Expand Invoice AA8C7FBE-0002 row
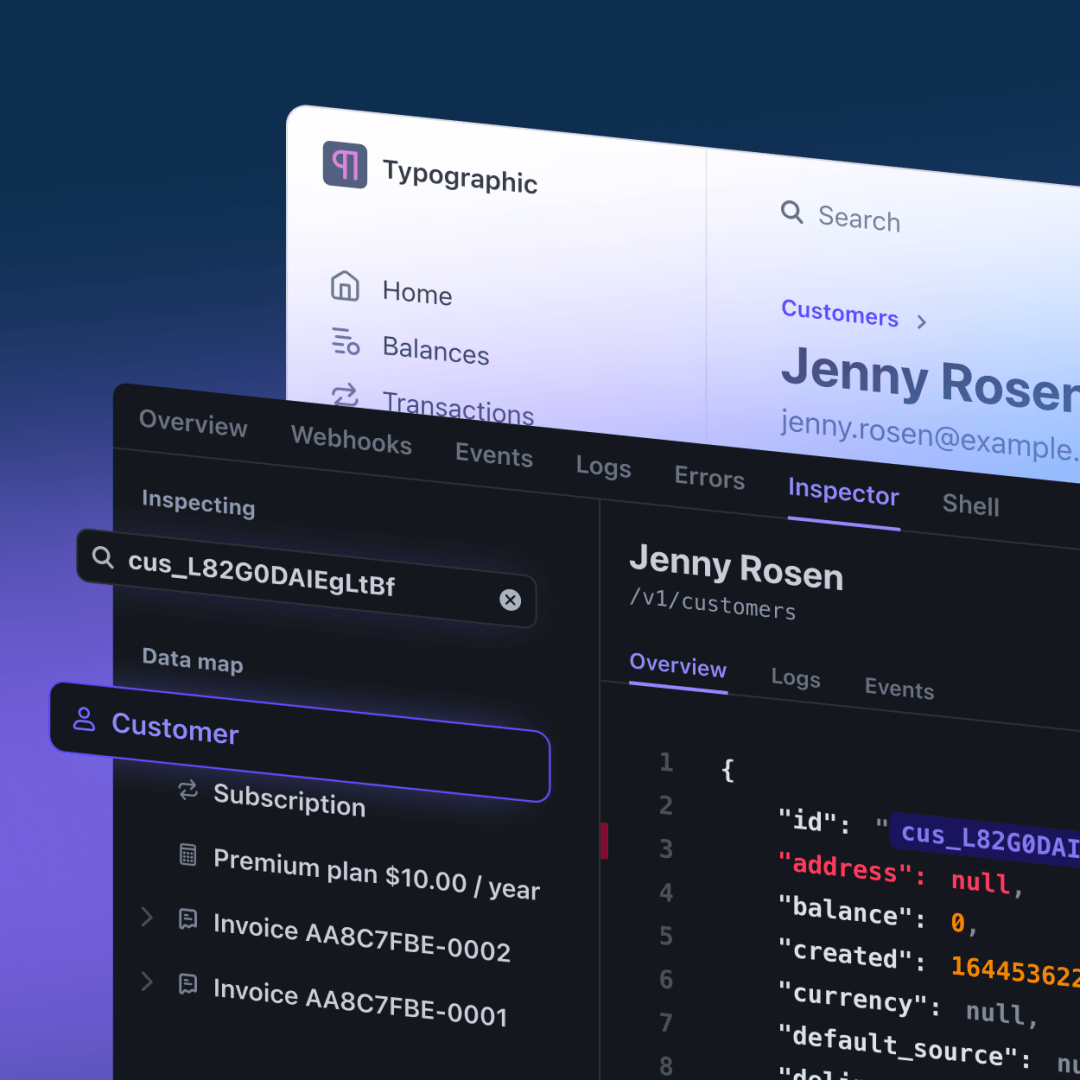1080x1080 pixels. [146, 917]
